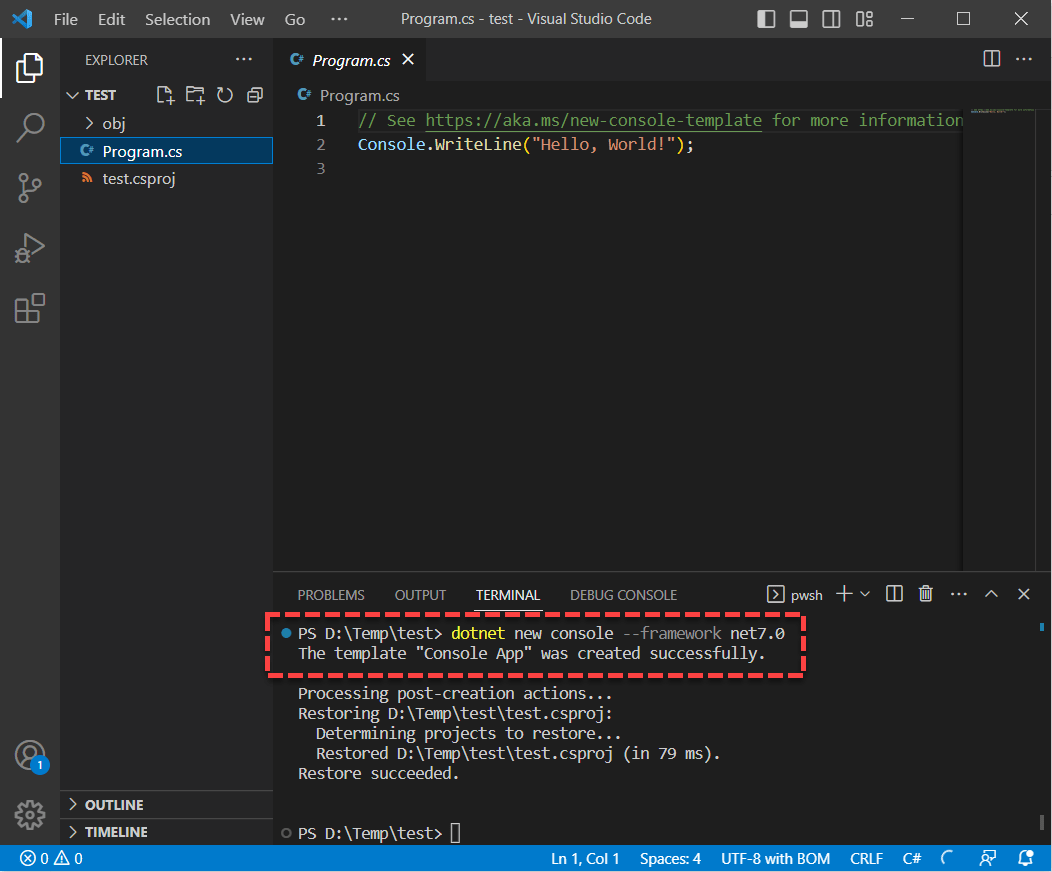This screenshot has height=872, width=1052.
Task: Open the overflow menu ellipsis in menu bar
Action: [339, 19]
